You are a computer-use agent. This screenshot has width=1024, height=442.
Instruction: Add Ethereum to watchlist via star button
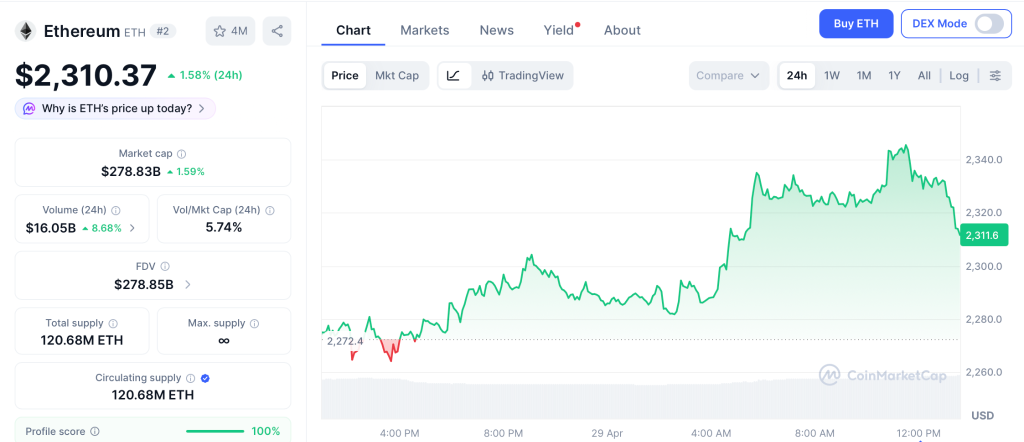(229, 31)
